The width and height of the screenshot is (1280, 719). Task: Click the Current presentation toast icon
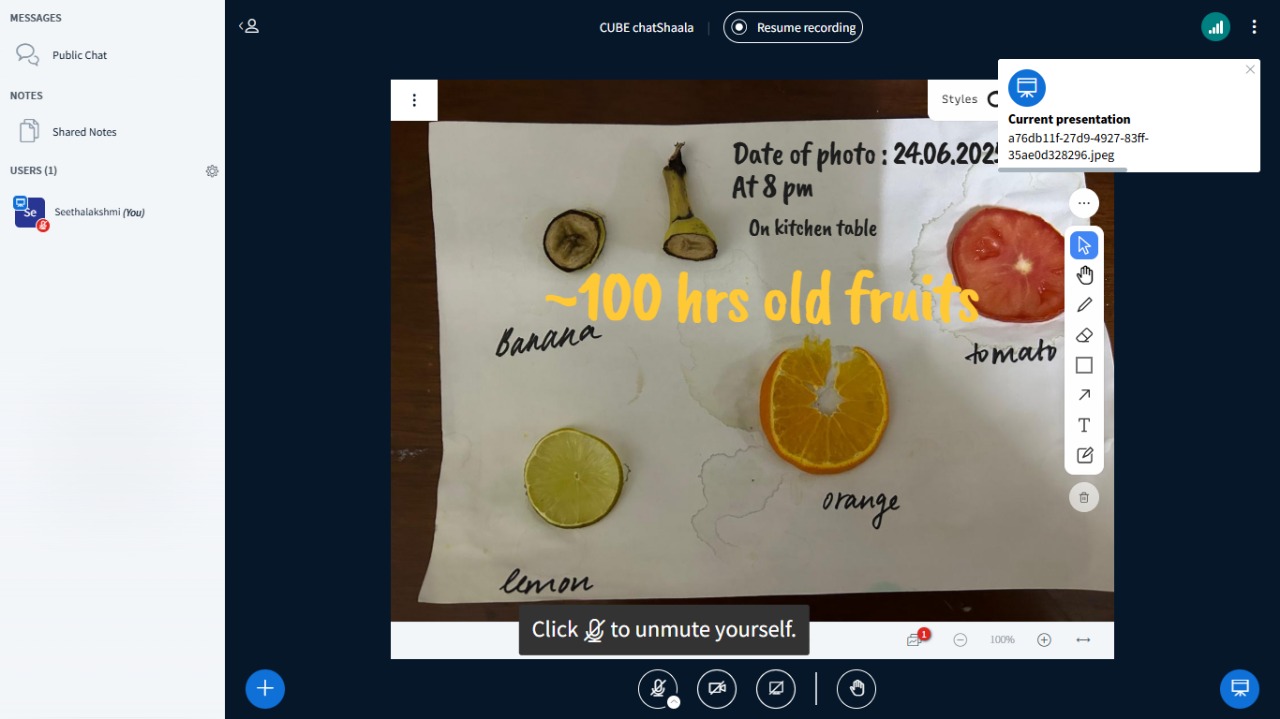pyautogui.click(x=1026, y=88)
